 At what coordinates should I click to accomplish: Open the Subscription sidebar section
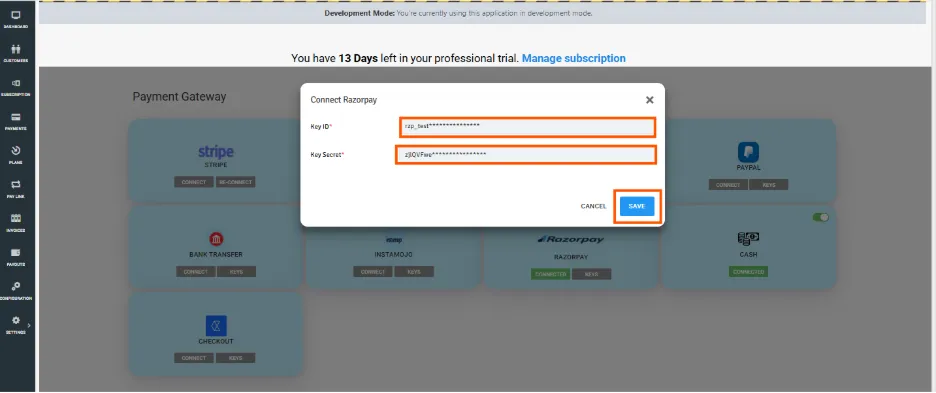16,87
